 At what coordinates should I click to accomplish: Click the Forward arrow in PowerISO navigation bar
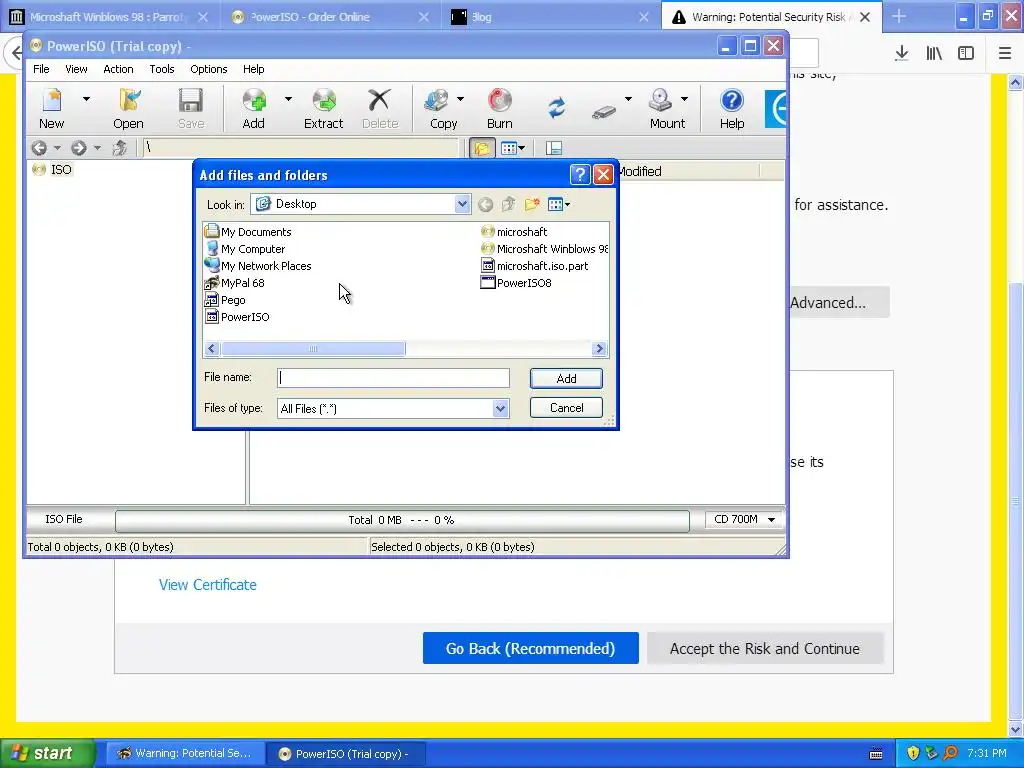pos(78,148)
